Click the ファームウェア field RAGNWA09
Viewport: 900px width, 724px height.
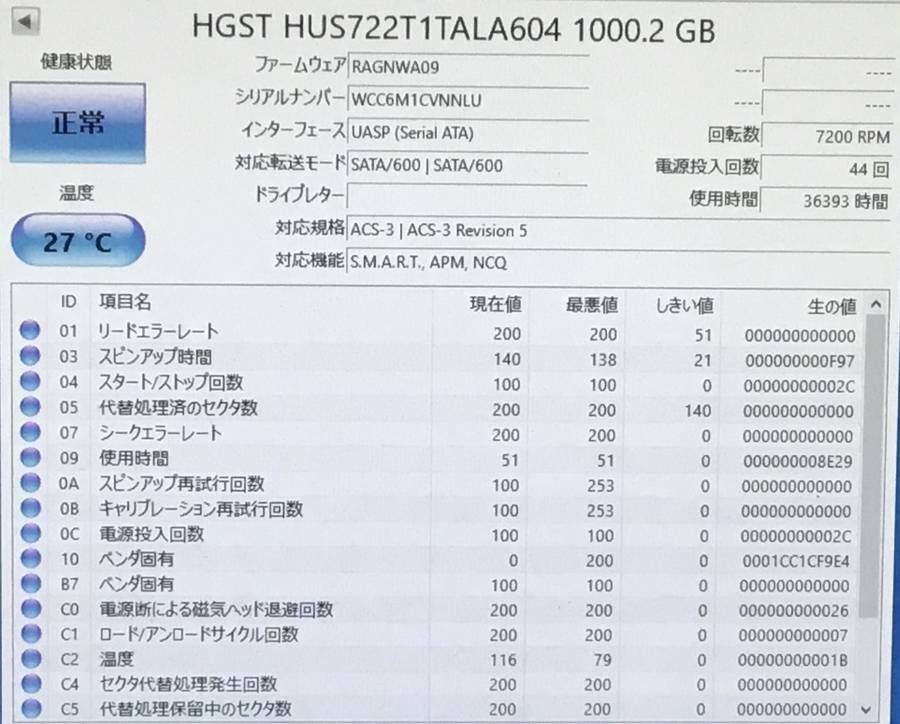[x=468, y=67]
